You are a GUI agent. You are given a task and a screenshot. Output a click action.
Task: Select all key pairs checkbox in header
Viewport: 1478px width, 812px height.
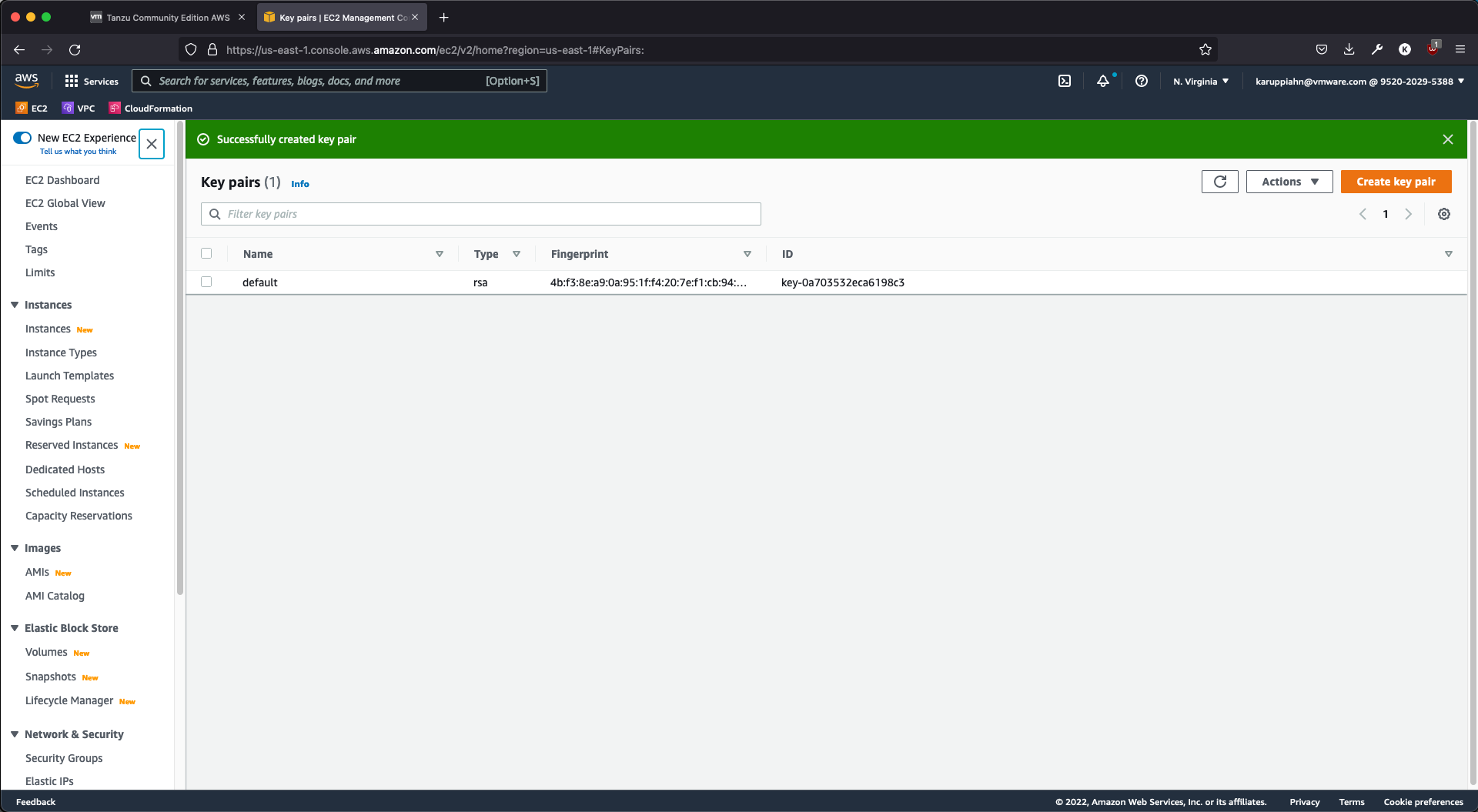click(206, 253)
